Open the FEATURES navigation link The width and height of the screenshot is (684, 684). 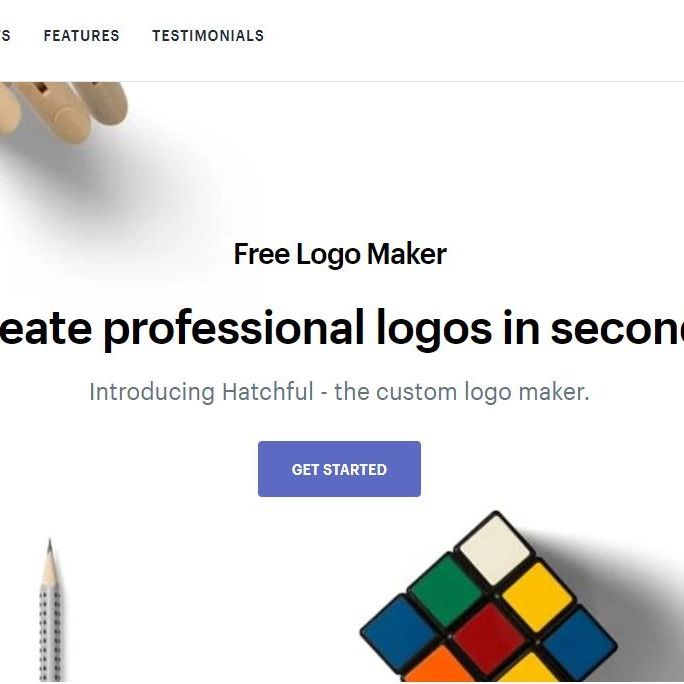tap(82, 35)
